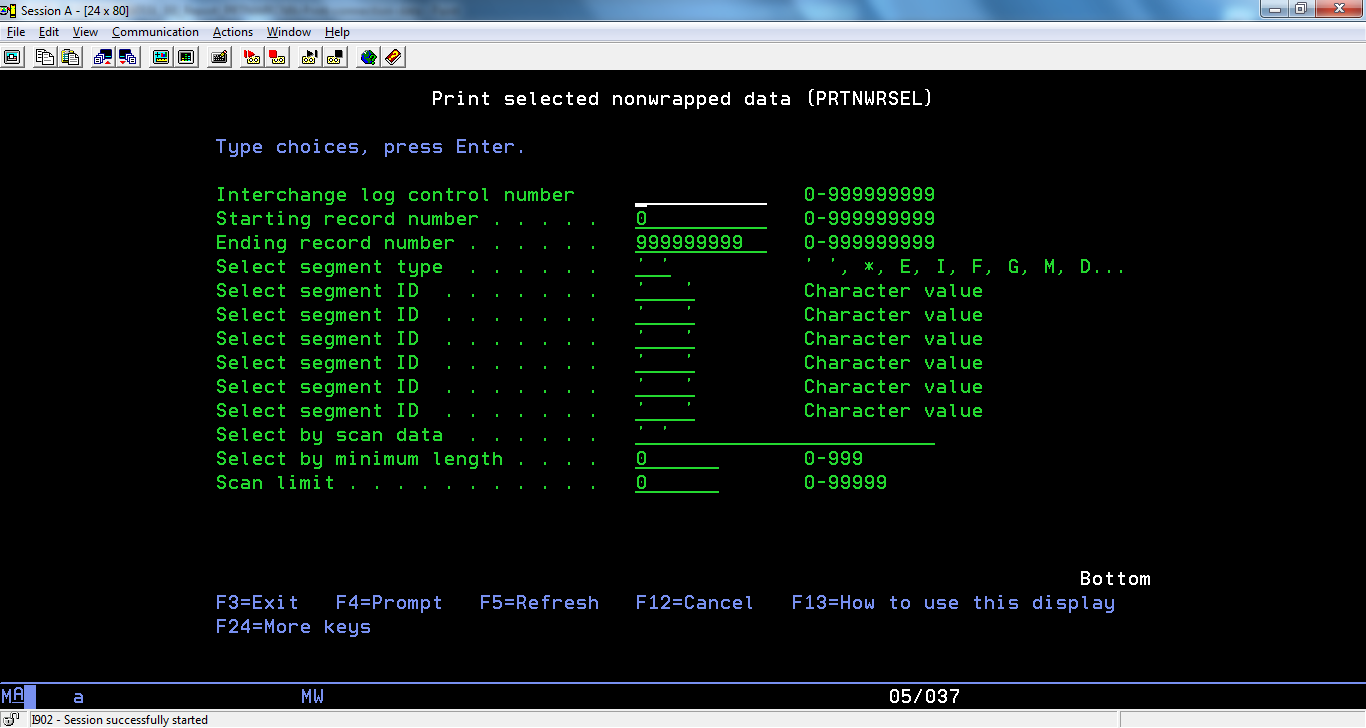Image resolution: width=1366 pixels, height=728 pixels.
Task: Click the Select by minimum length field
Action: (677, 459)
